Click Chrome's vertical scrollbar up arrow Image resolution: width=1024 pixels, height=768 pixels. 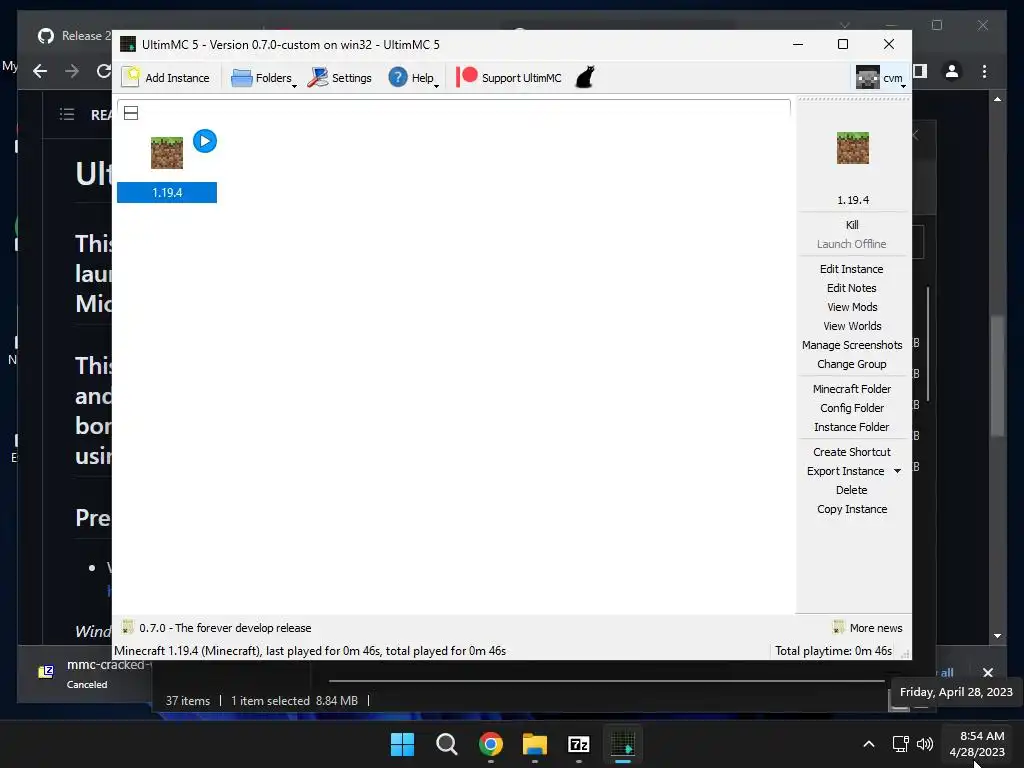click(997, 99)
